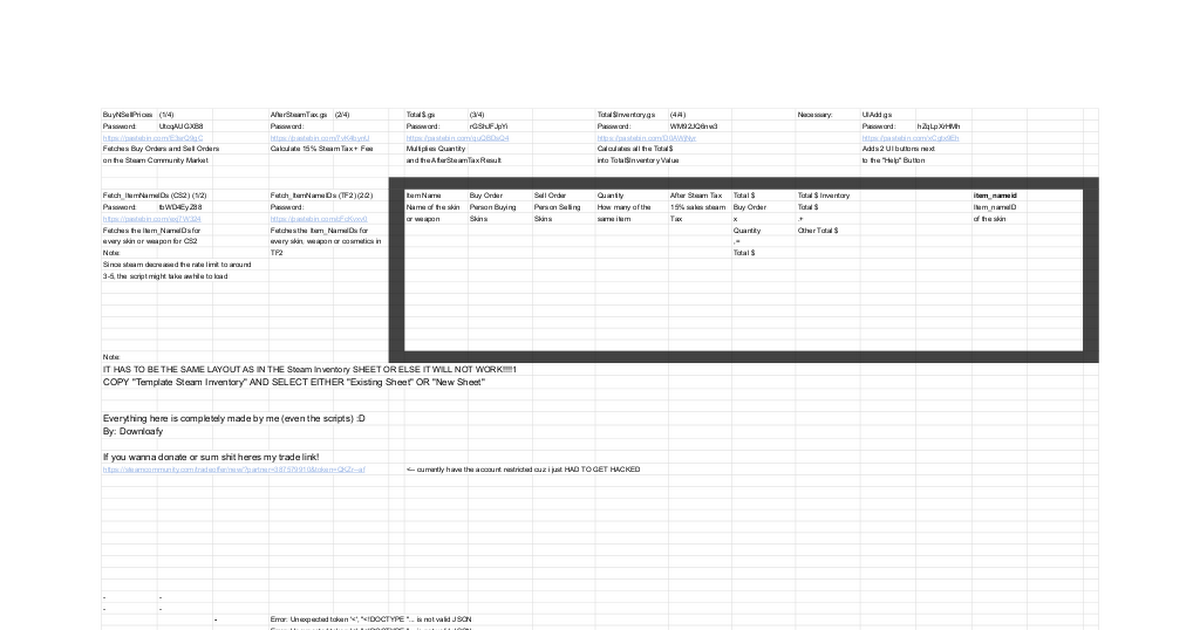The height and width of the screenshot is (630, 1200).
Task: Select the 'Name of the skin' cell
Action: point(433,207)
